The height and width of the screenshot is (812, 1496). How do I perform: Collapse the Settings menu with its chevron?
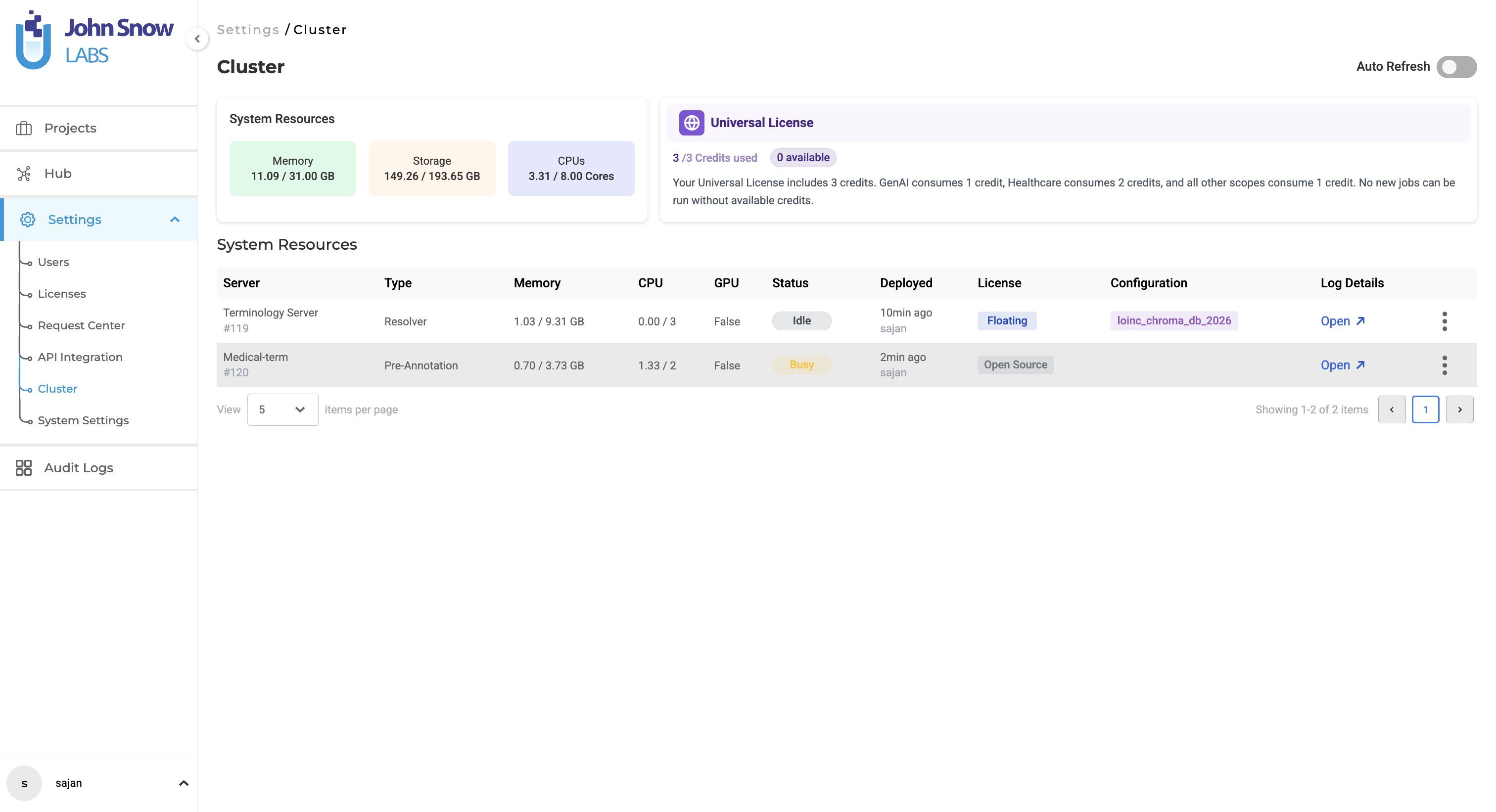pyautogui.click(x=176, y=220)
